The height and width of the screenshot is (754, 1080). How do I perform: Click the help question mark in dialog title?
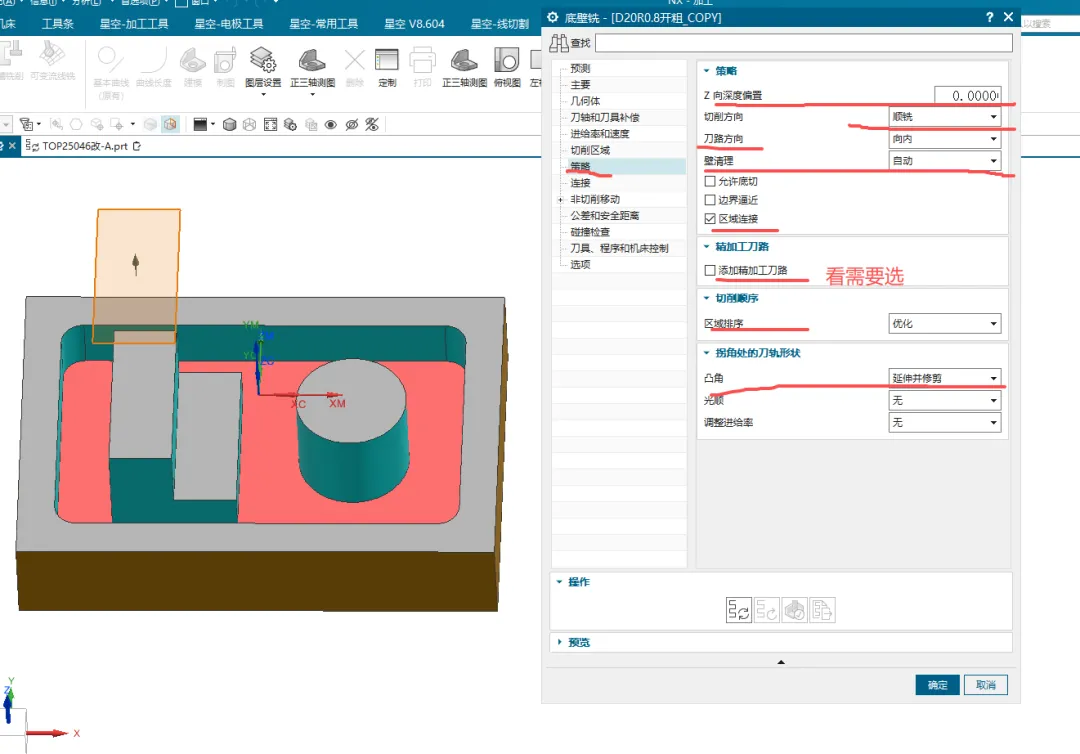point(990,17)
